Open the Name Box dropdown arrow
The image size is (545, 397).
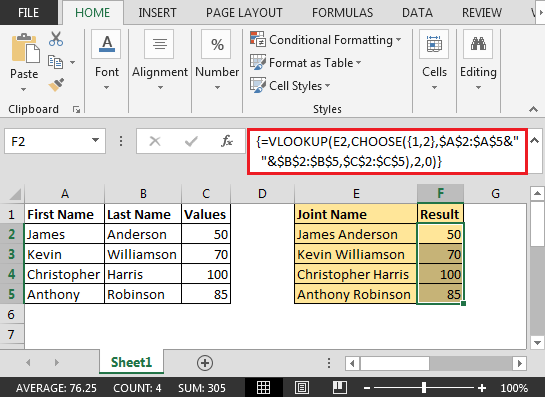click(x=95, y=140)
